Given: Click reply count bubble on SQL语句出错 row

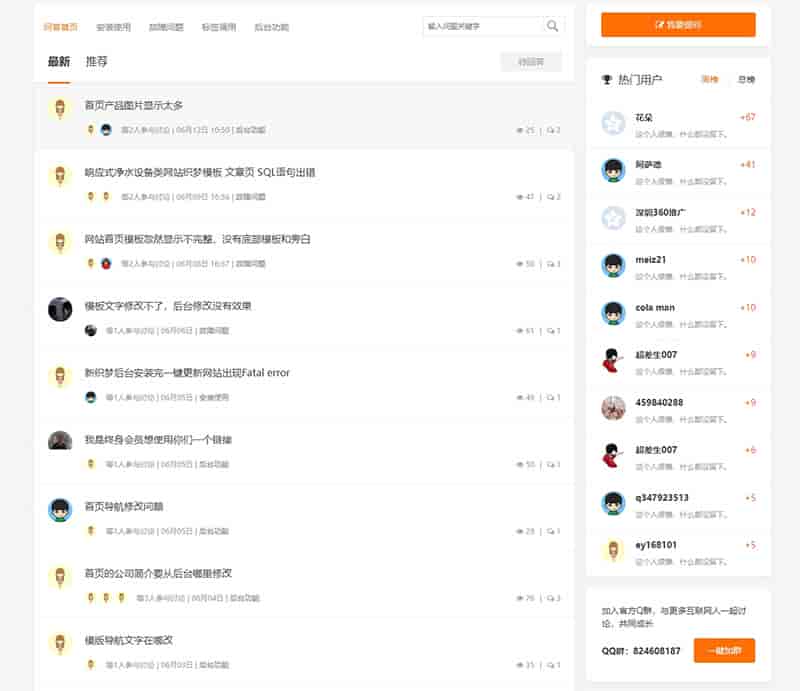Looking at the screenshot, I should (x=551, y=197).
